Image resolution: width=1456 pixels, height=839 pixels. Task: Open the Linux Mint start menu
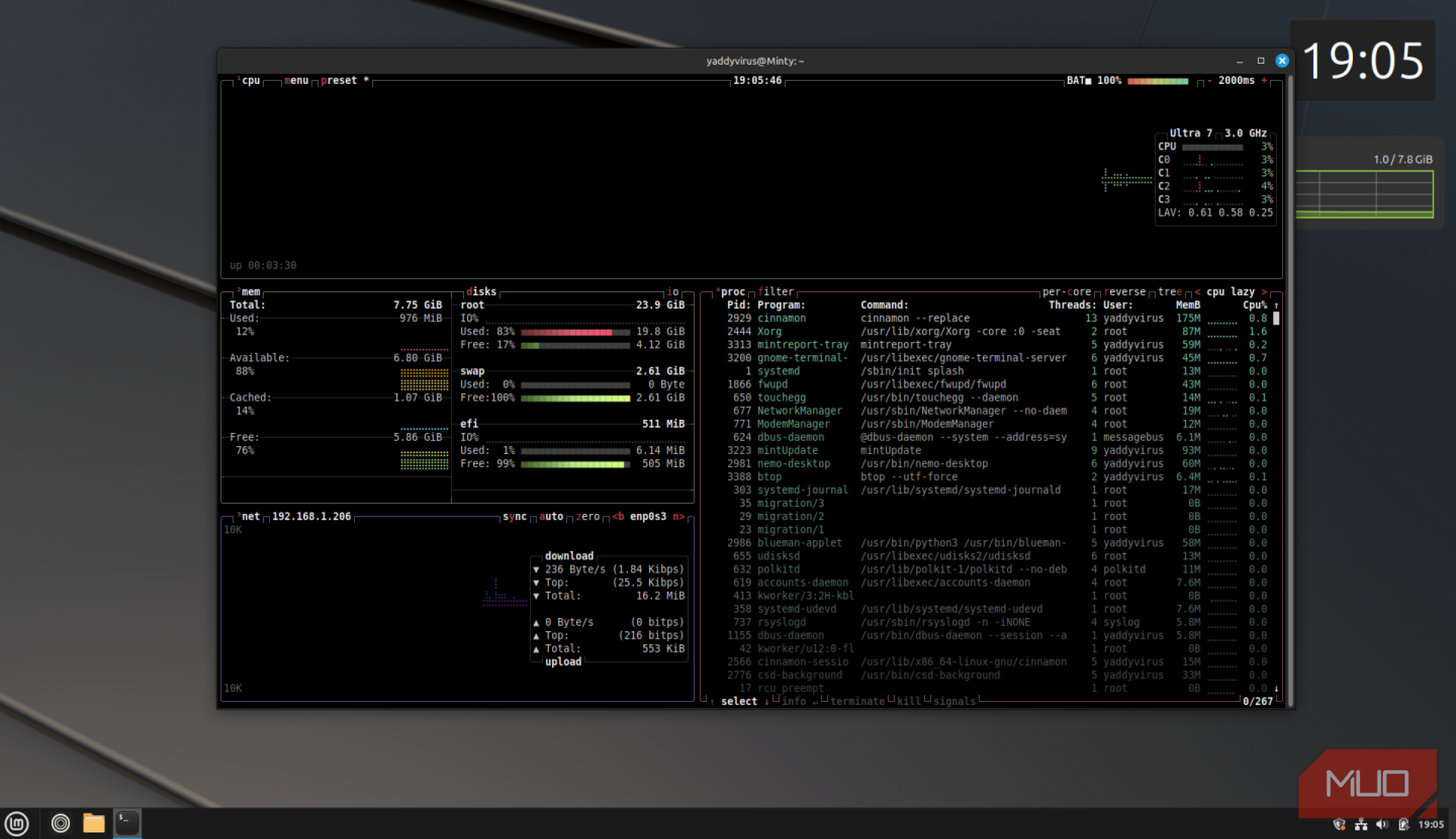coord(17,823)
